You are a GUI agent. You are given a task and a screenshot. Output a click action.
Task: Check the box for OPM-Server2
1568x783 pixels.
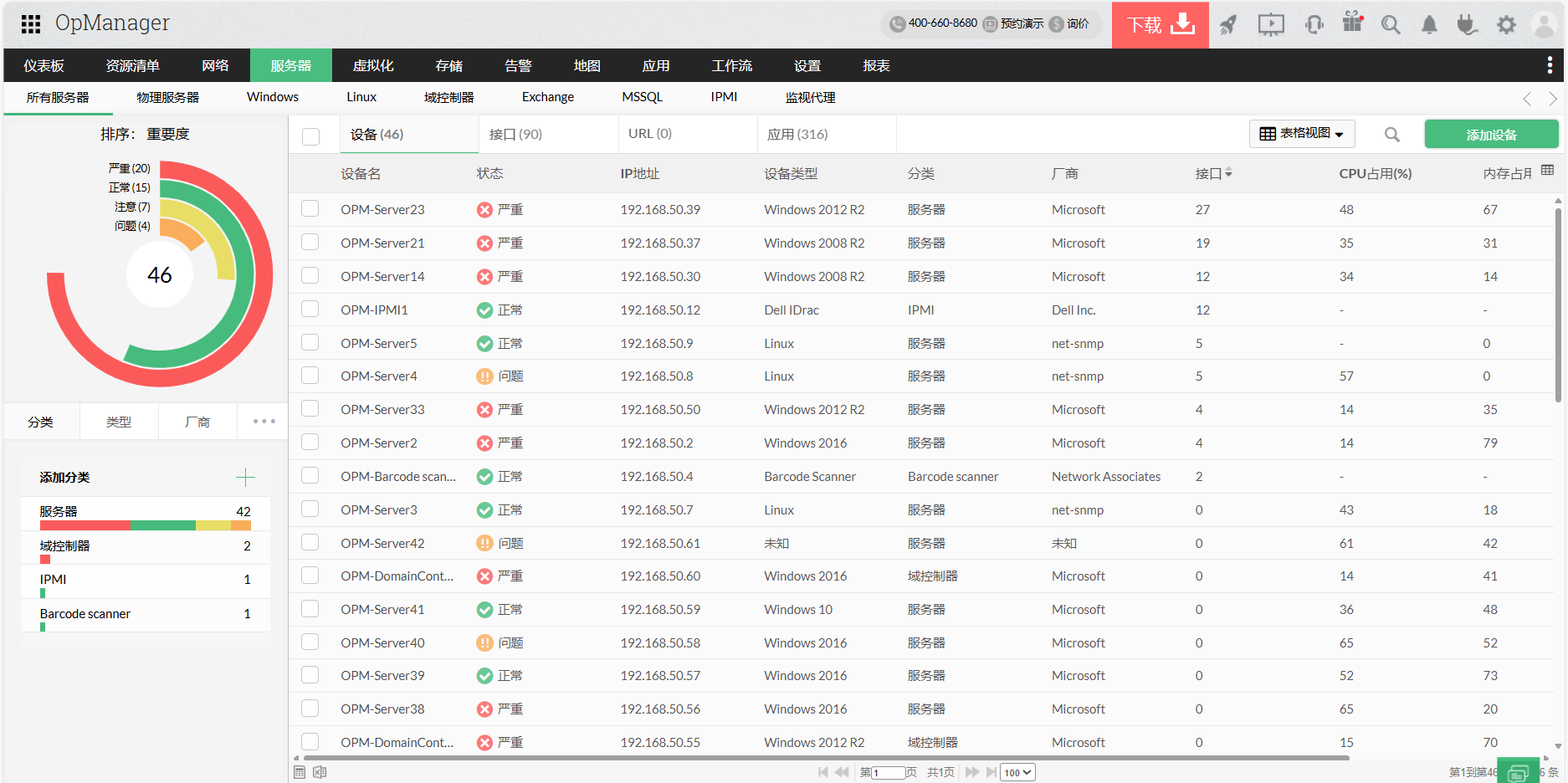tap(310, 442)
